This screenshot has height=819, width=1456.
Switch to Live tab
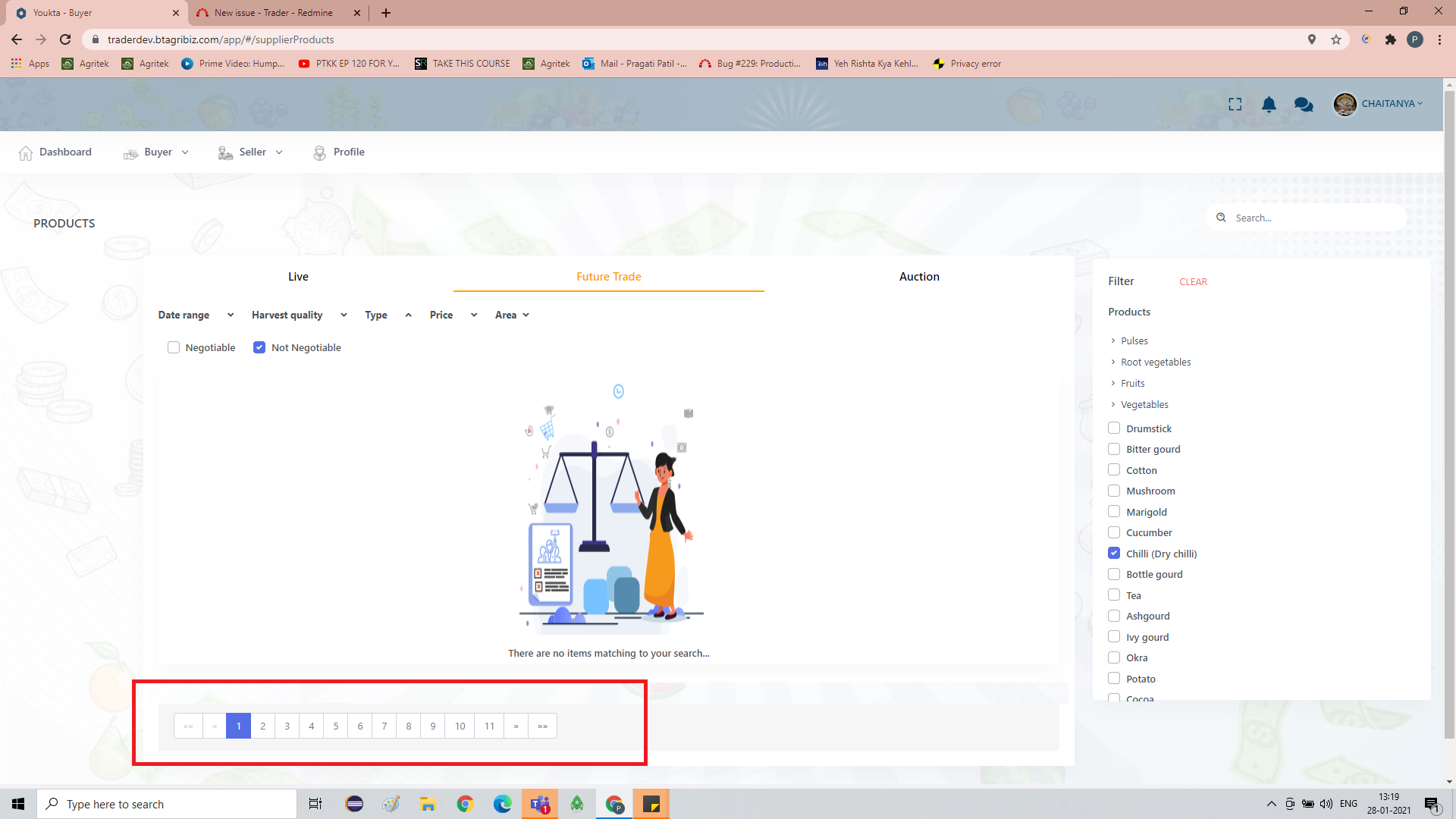click(x=298, y=277)
